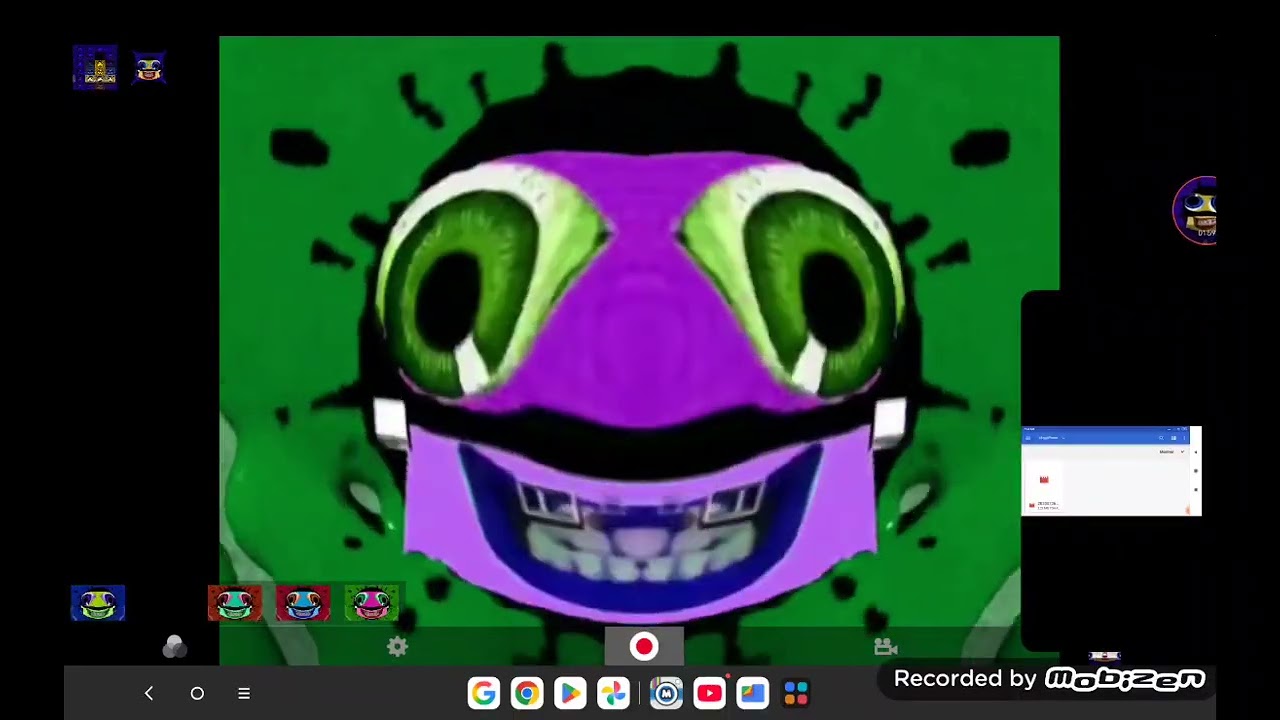Launch YouTube from the taskbar
Viewport: 1280px width, 720px height.
pos(709,693)
